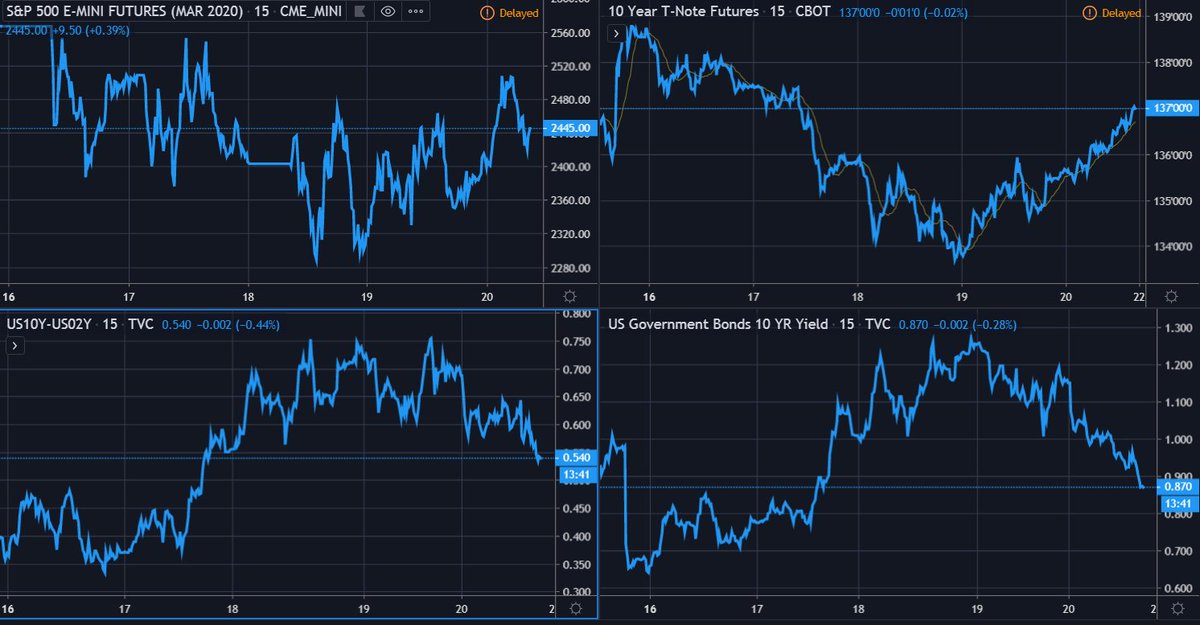Open the three-dot More menu on S&P 500 chart
1200x625 pixels.
415,12
